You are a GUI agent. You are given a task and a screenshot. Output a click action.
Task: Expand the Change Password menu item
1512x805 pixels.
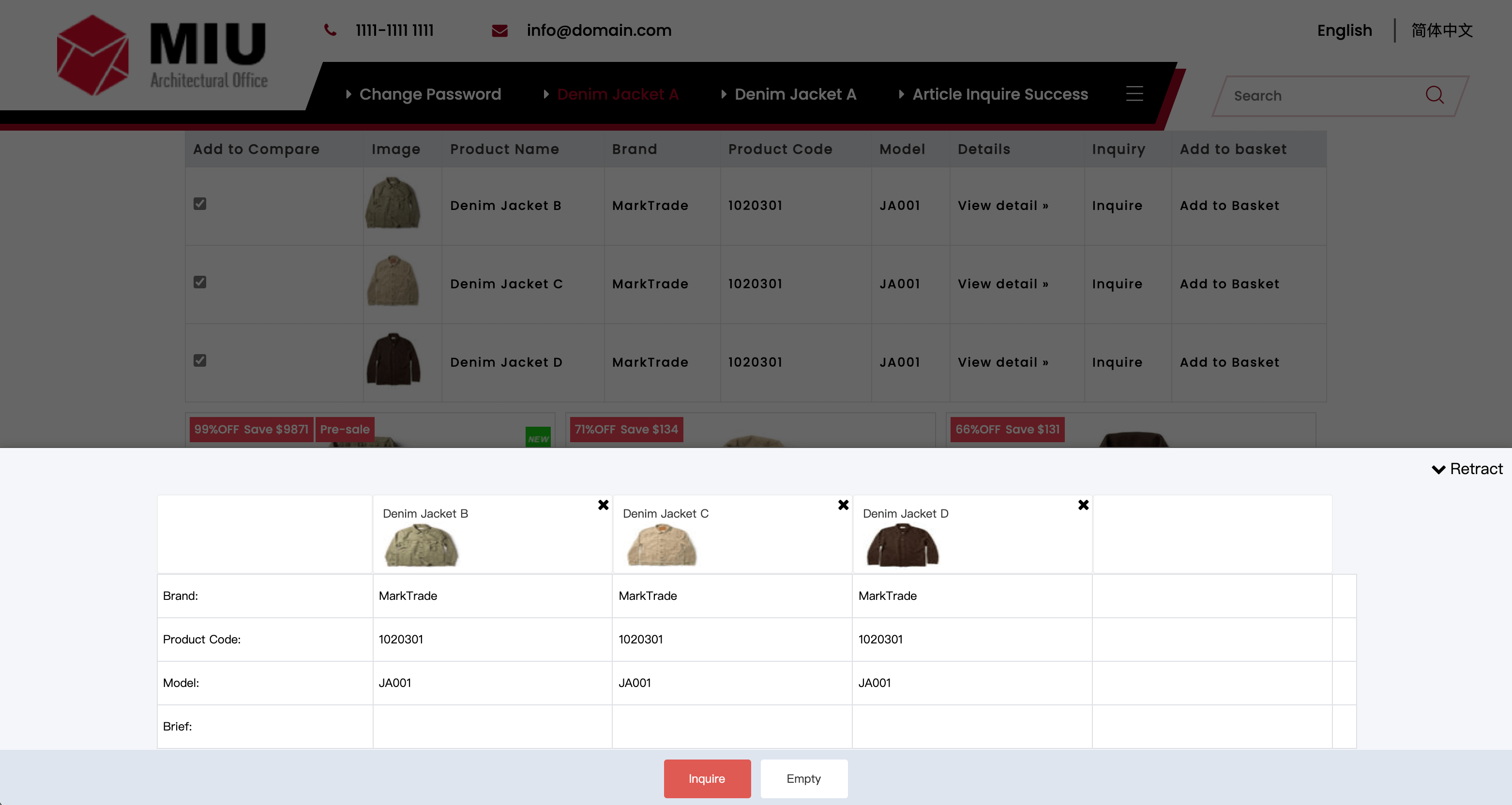pos(430,94)
